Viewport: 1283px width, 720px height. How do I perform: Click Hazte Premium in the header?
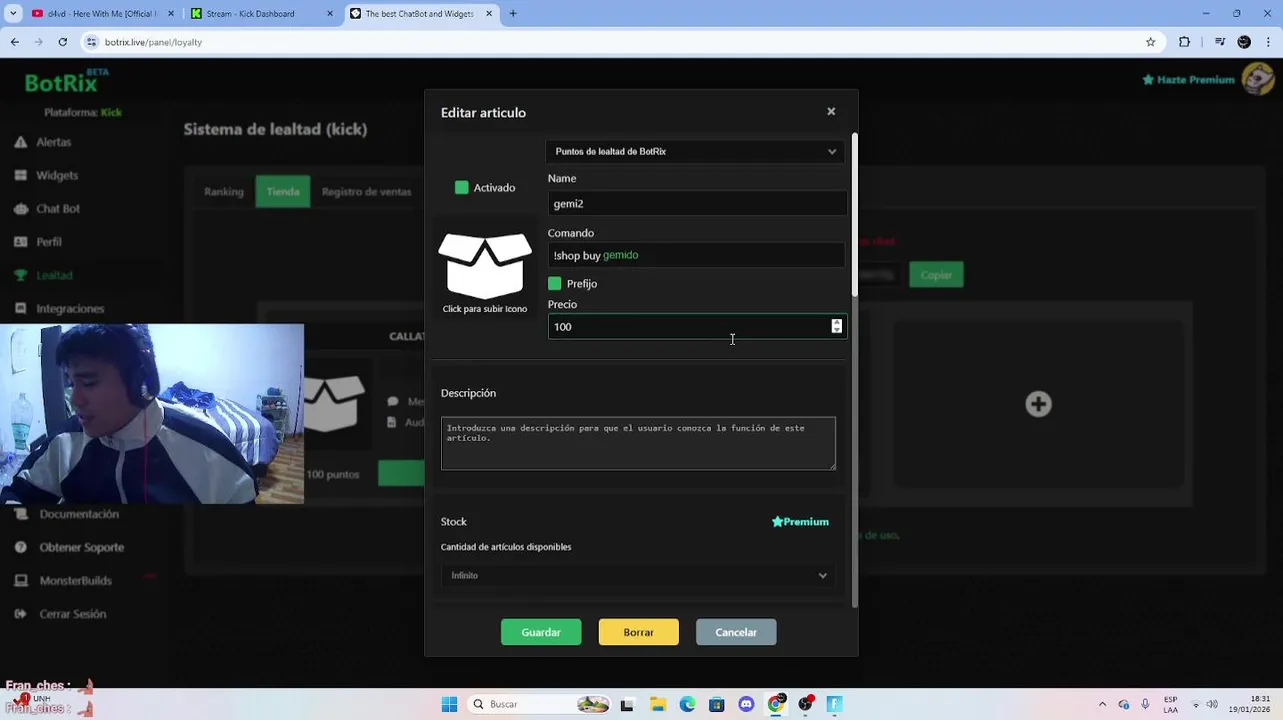pos(1188,79)
